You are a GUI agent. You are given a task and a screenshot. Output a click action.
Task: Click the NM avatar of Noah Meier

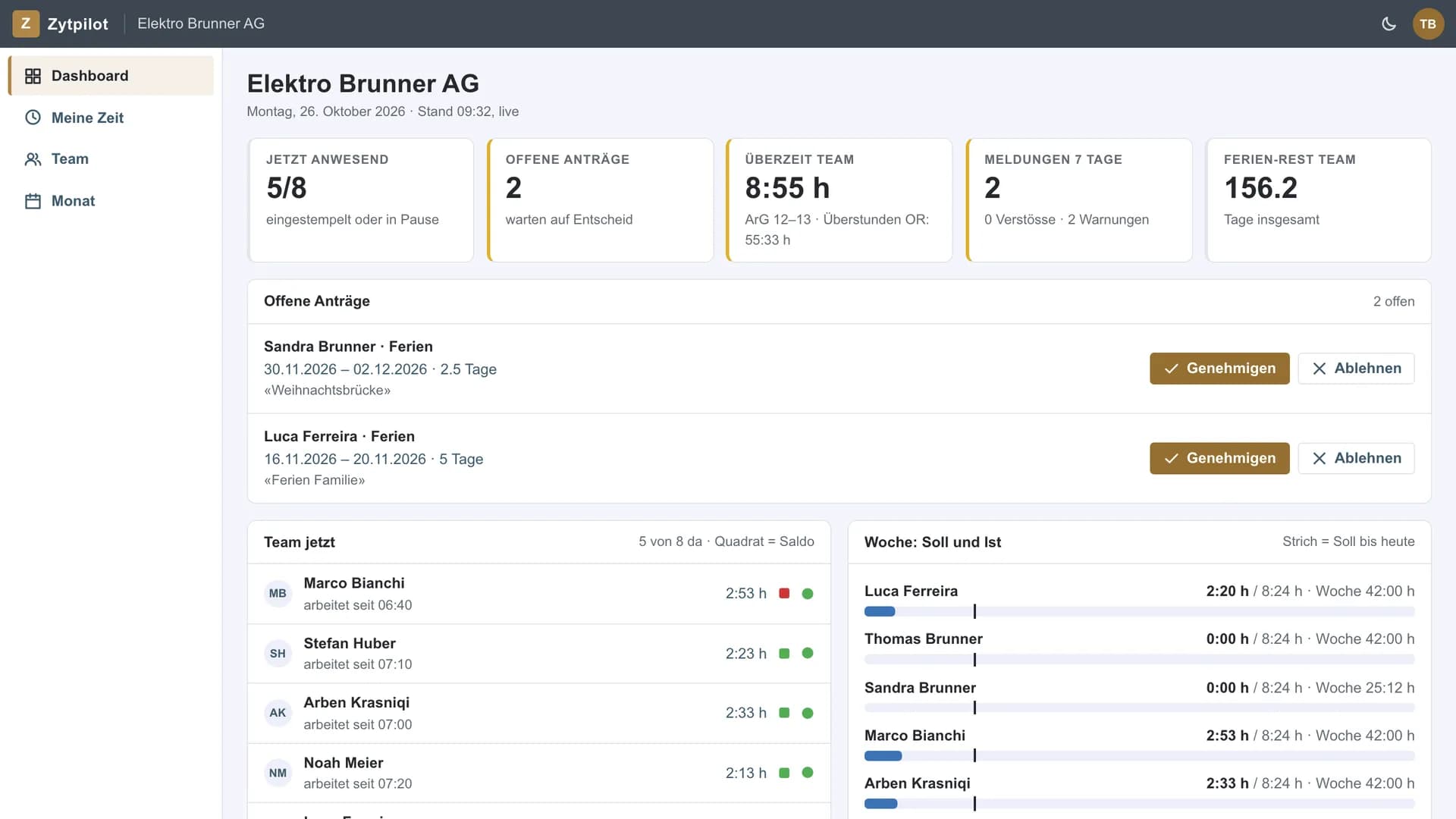[x=278, y=773]
